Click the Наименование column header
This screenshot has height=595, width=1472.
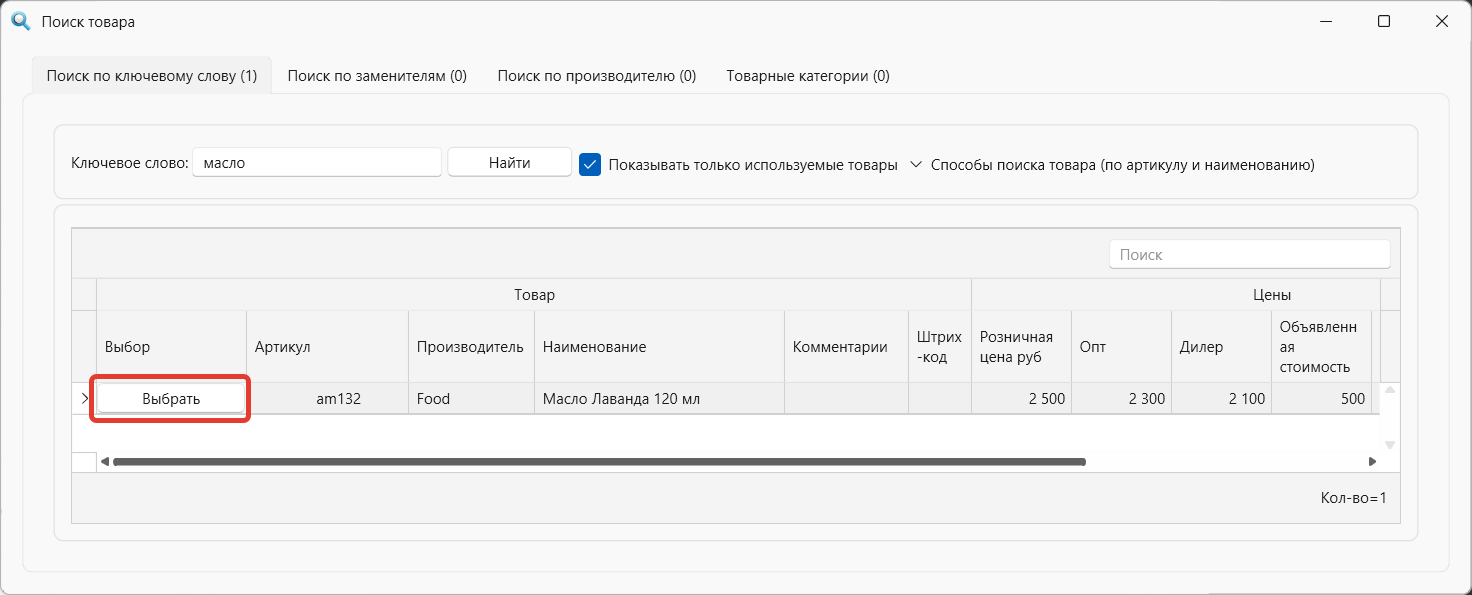click(659, 347)
